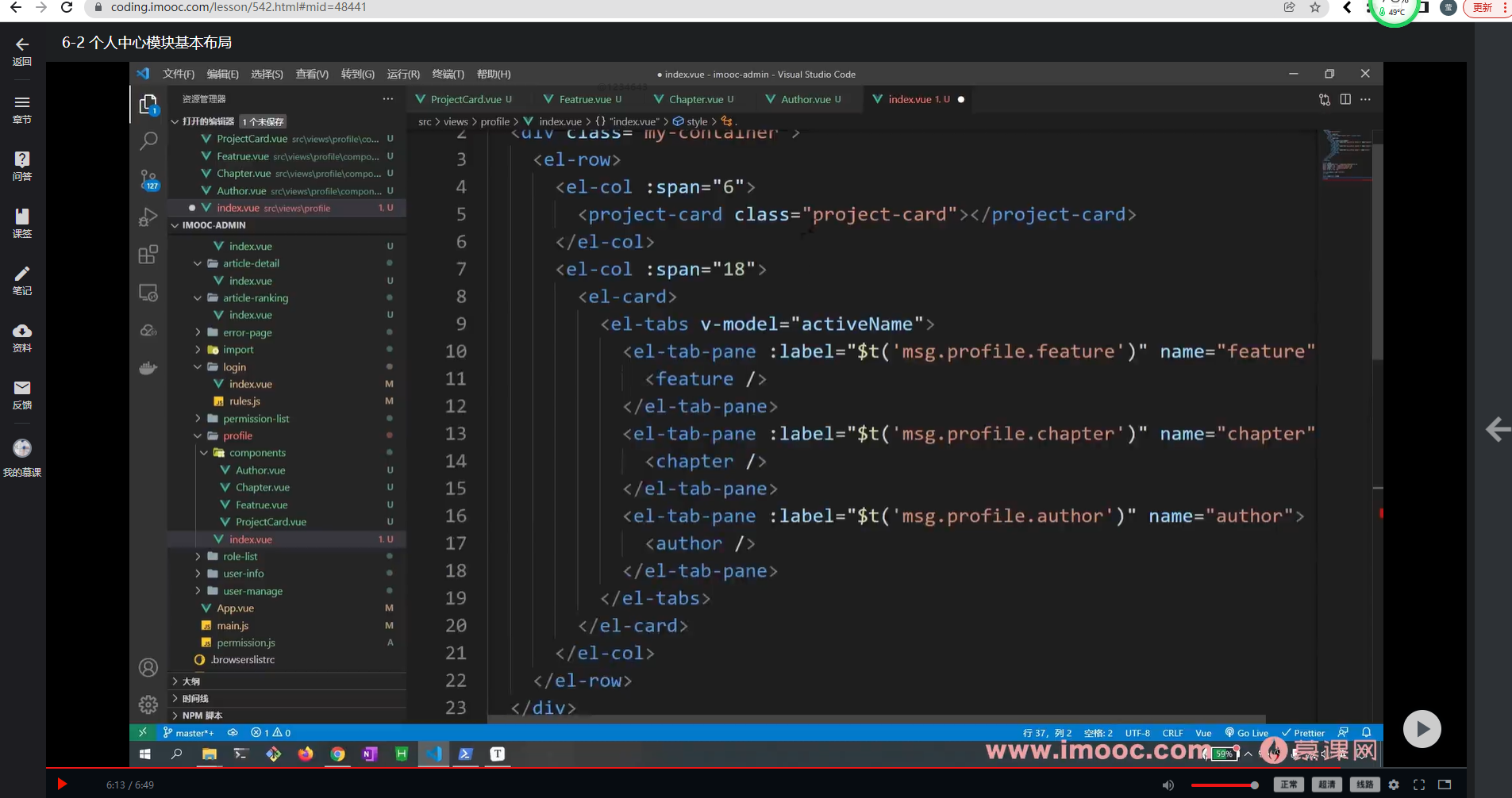Image resolution: width=1512 pixels, height=798 pixels.
Task: Open 我的慕课 avatar in sidebar
Action: [22, 458]
